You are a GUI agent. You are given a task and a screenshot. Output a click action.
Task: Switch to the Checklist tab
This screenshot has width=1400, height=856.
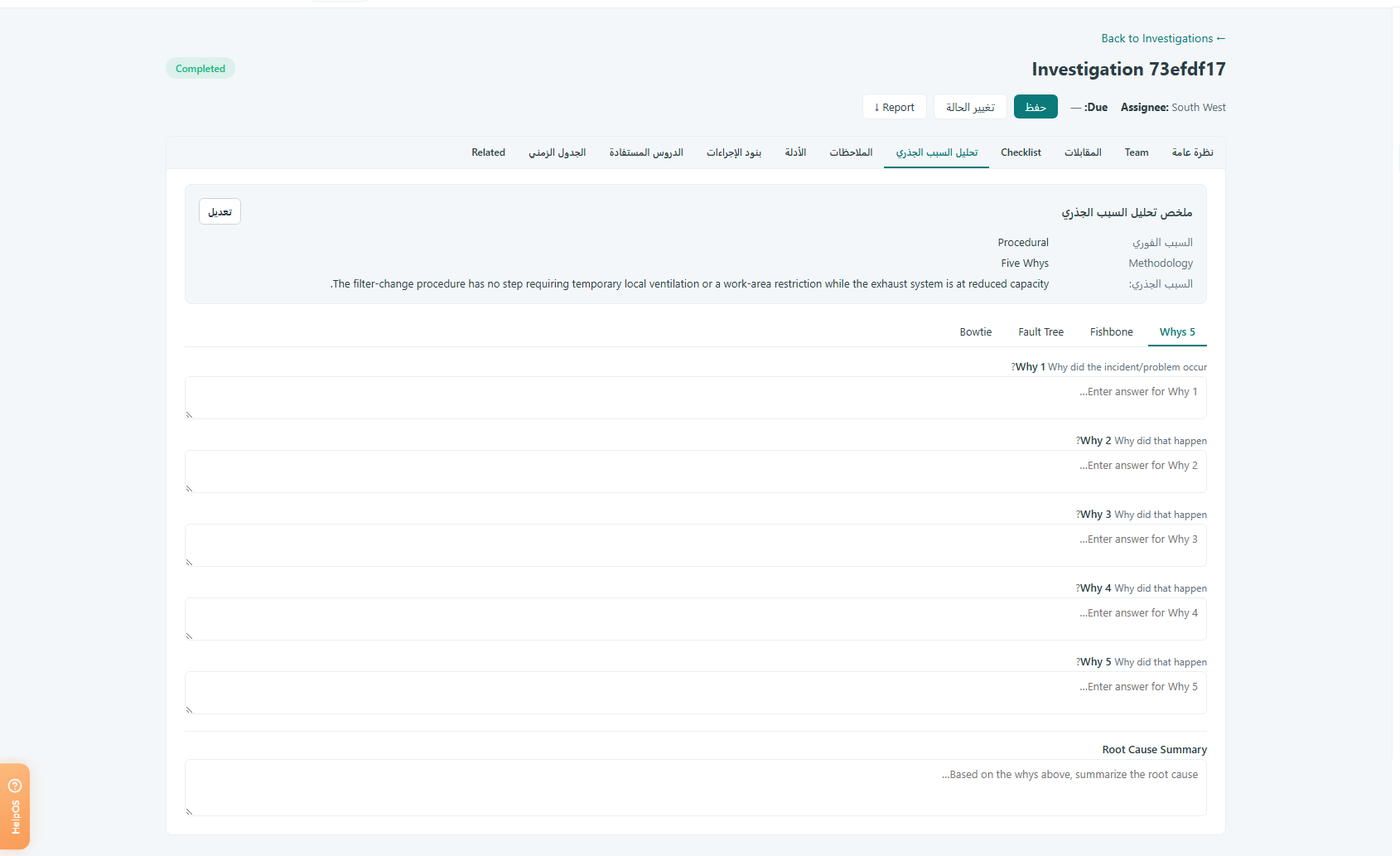[x=1021, y=152]
